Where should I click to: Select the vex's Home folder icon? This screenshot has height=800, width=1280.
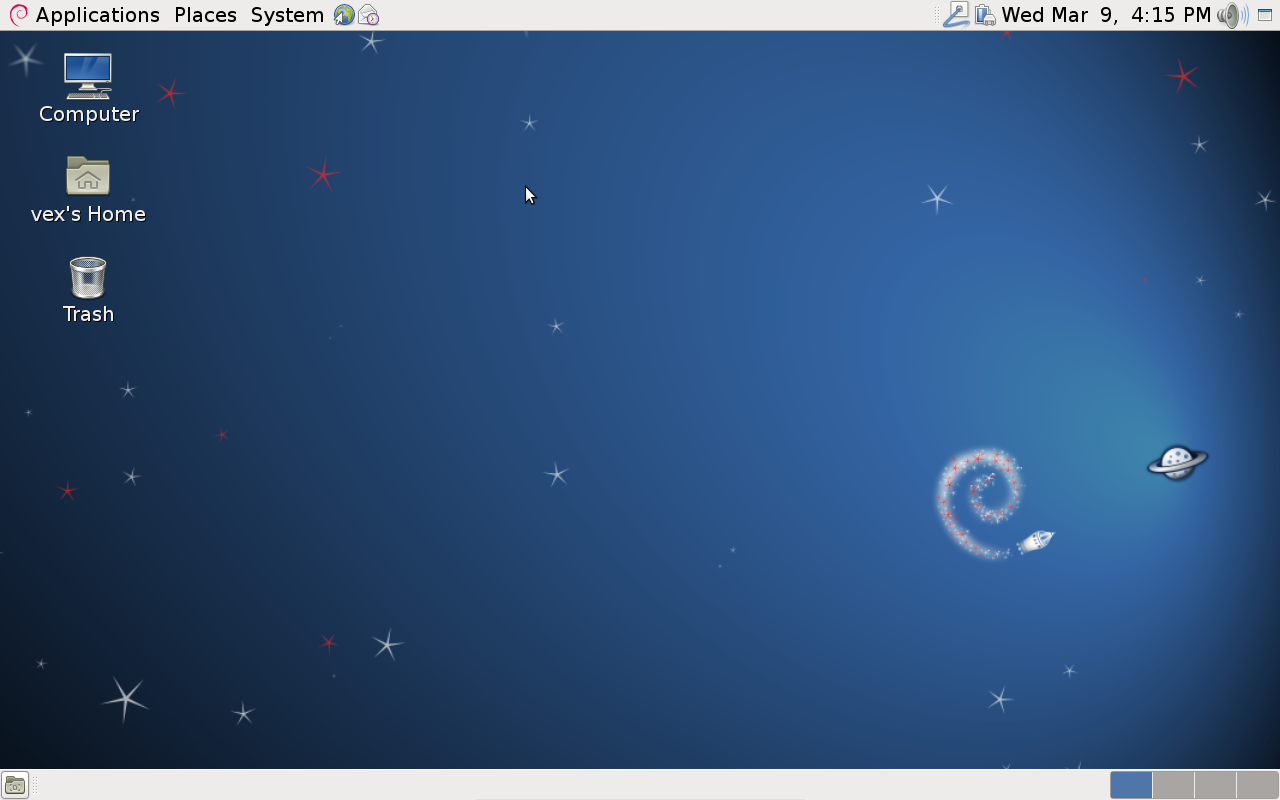pos(88,176)
